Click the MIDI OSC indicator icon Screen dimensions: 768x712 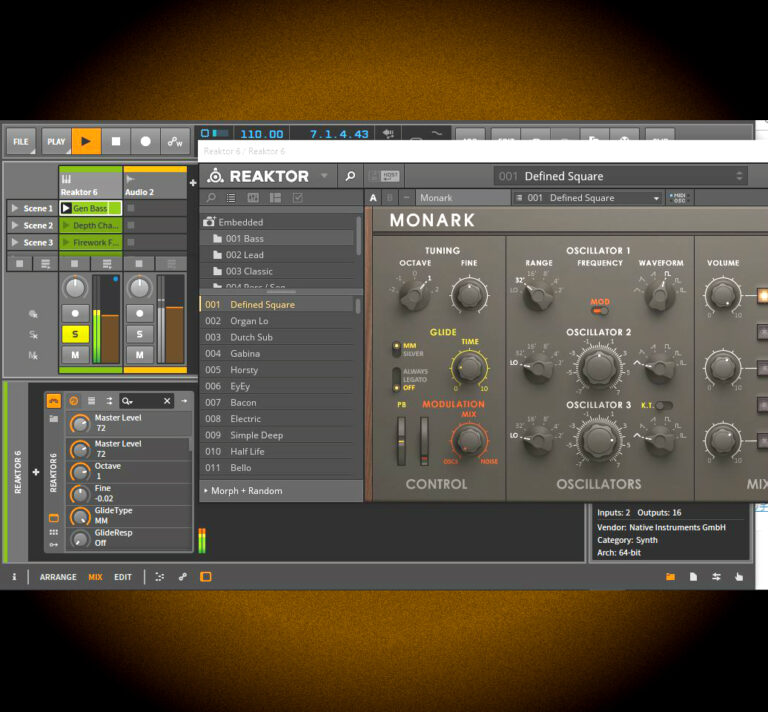click(679, 198)
